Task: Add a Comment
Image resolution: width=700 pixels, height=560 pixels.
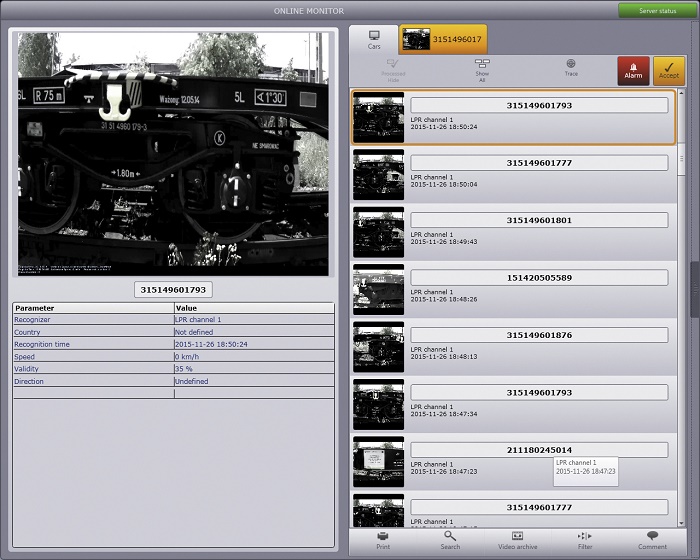Action: [652, 540]
